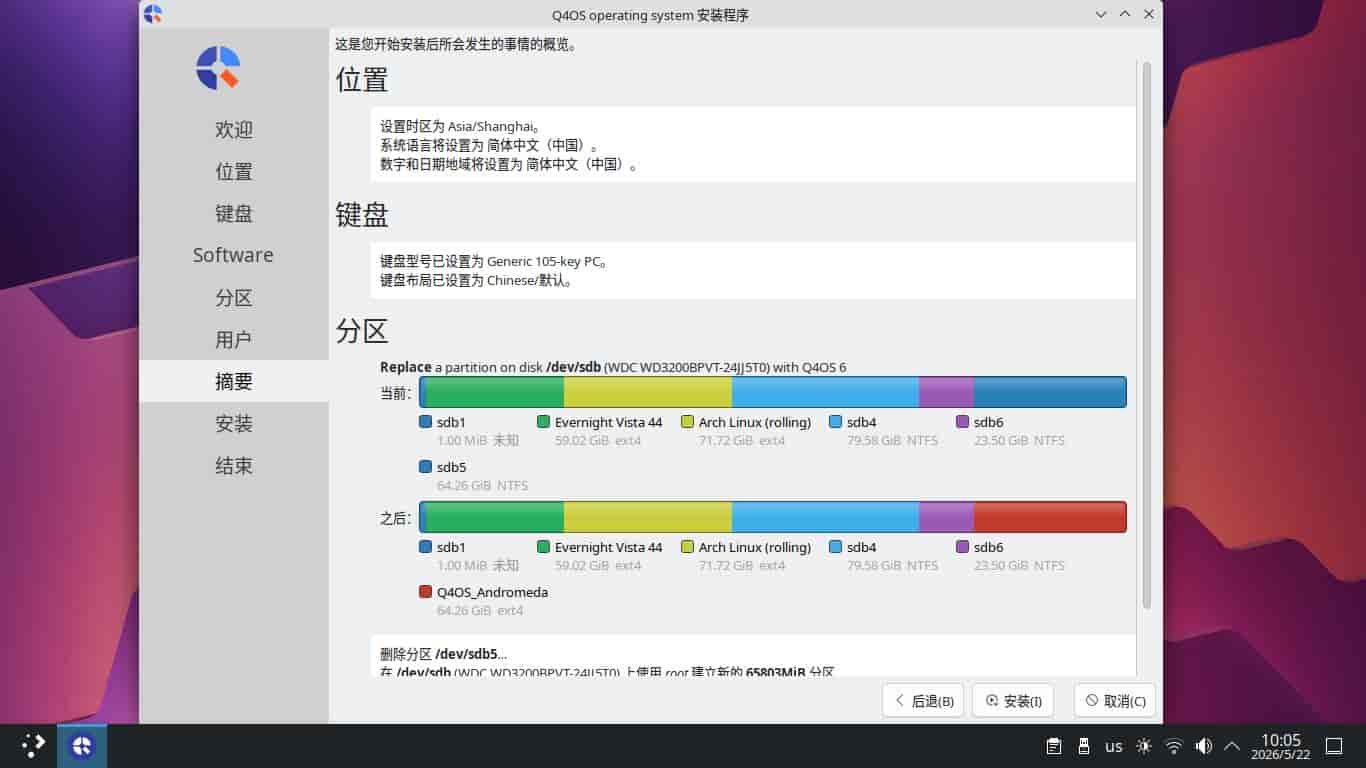Click the 位置 section heading
This screenshot has height=768, width=1366.
click(x=362, y=80)
